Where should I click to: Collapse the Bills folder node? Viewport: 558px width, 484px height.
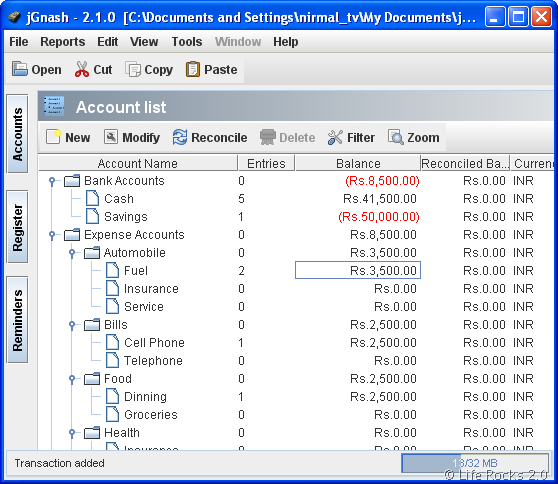pos(72,325)
